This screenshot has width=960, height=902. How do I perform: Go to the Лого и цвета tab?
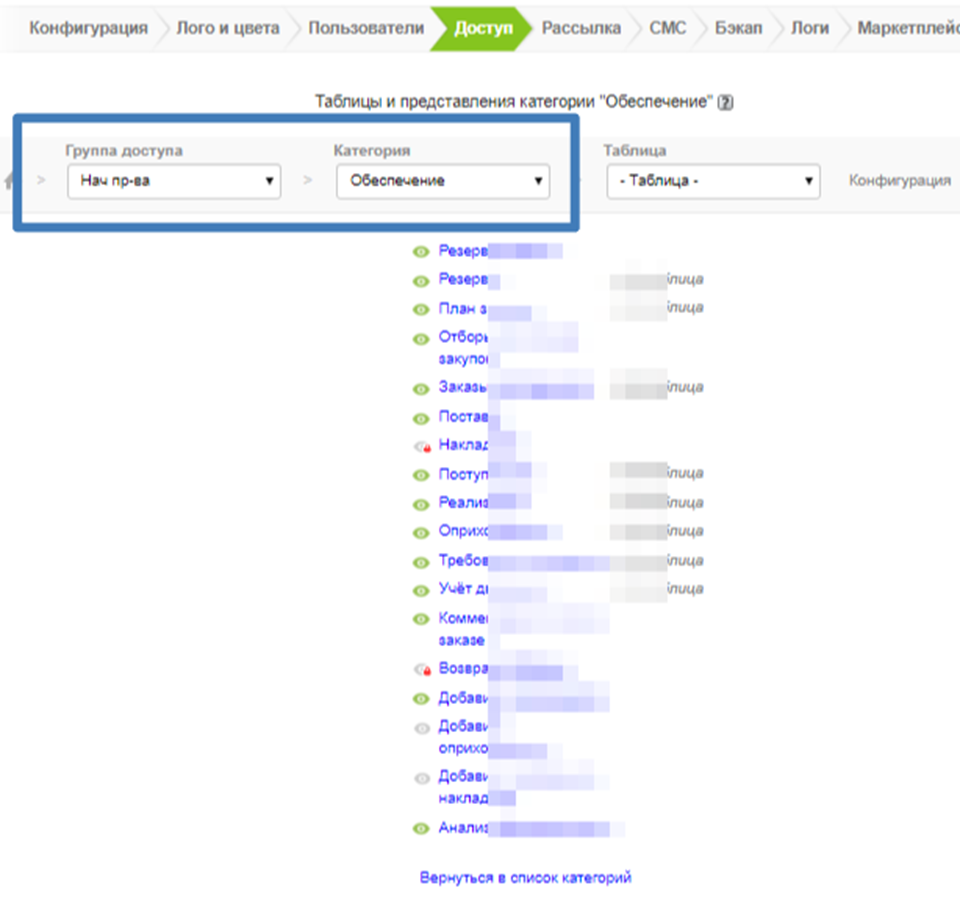click(x=228, y=28)
